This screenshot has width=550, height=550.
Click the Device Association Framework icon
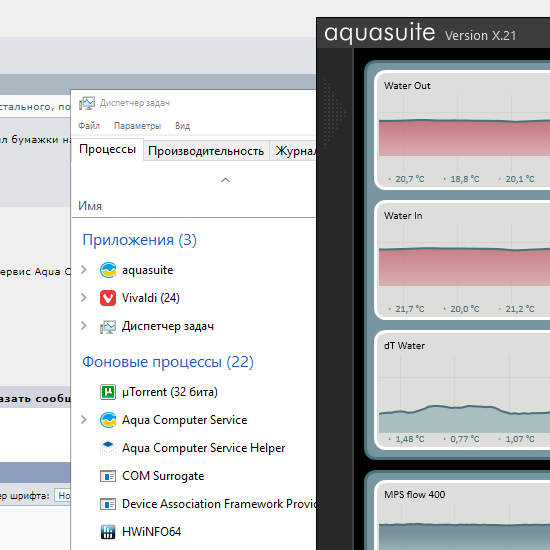point(108,504)
